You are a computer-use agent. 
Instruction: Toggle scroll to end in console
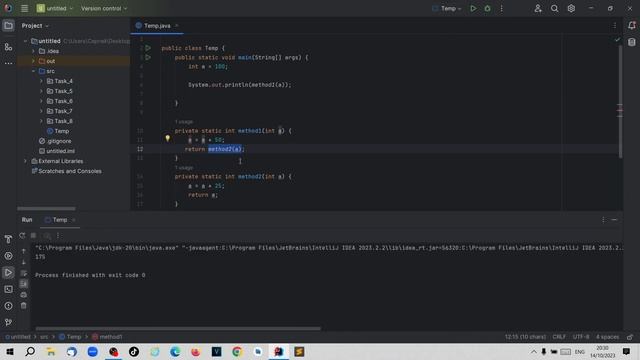click(24, 284)
